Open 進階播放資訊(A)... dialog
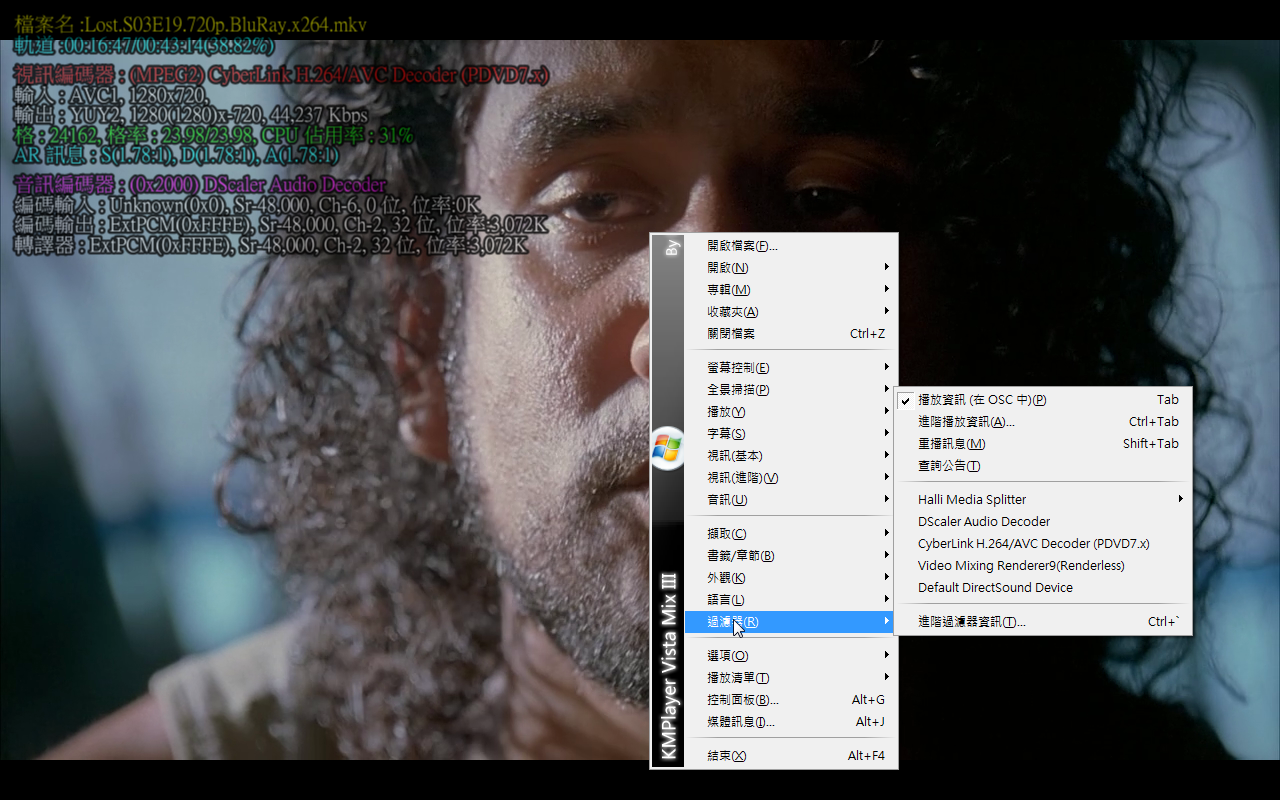 pos(966,422)
